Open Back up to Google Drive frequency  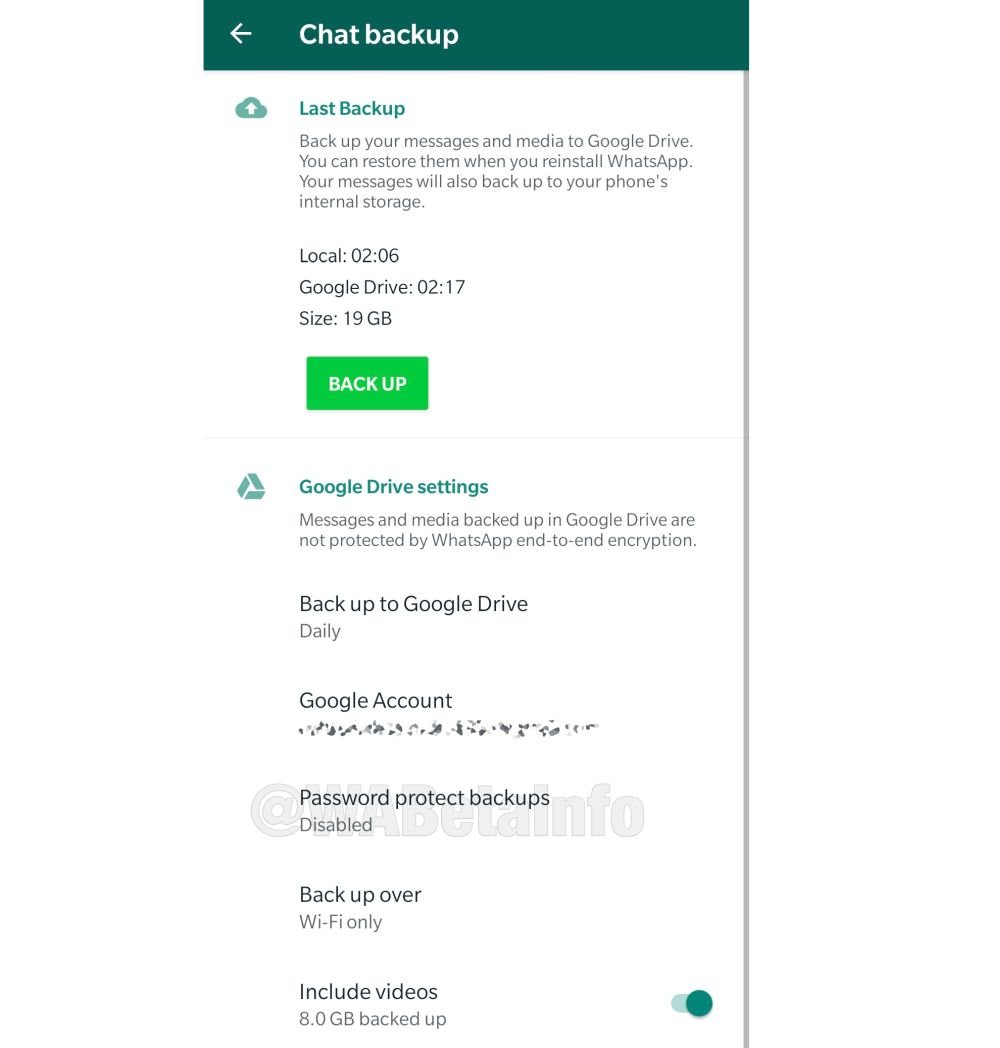tap(473, 616)
